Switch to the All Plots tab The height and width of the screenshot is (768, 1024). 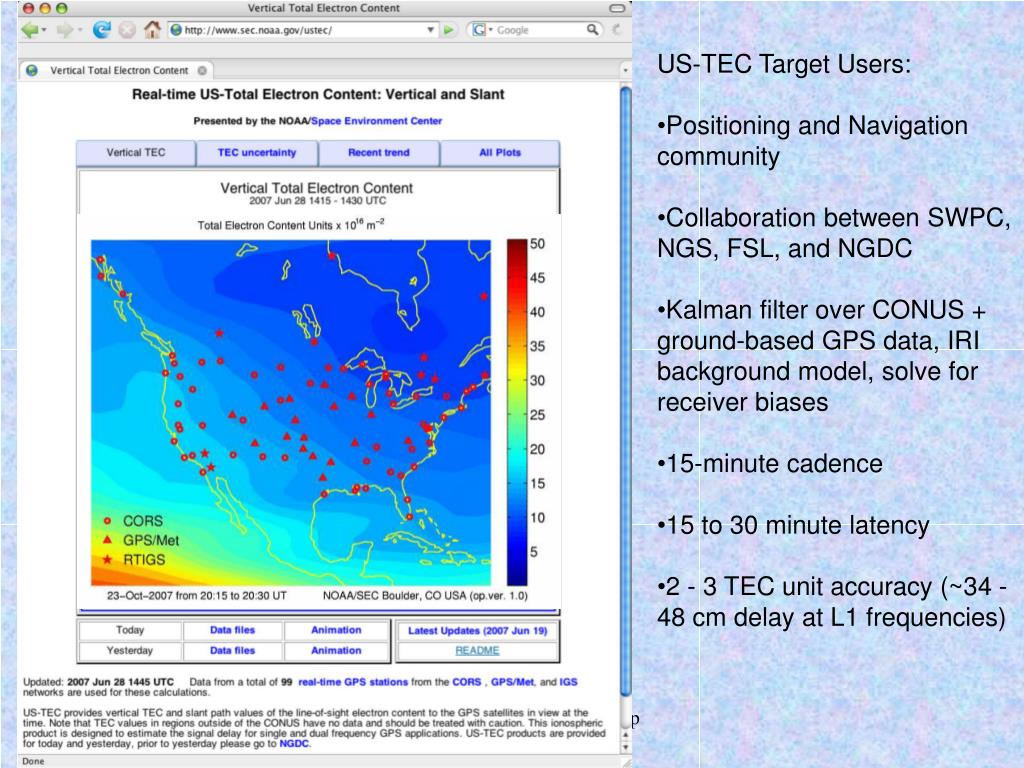[x=500, y=153]
